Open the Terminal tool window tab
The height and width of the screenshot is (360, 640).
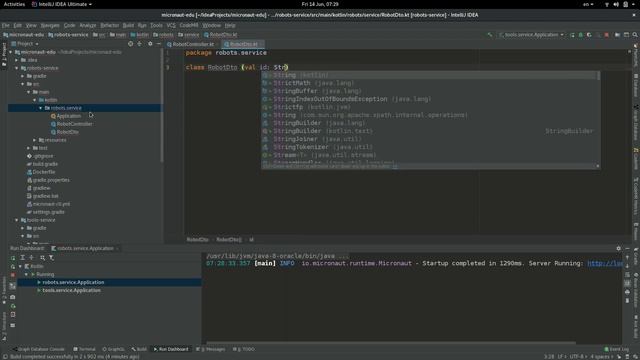coord(84,349)
